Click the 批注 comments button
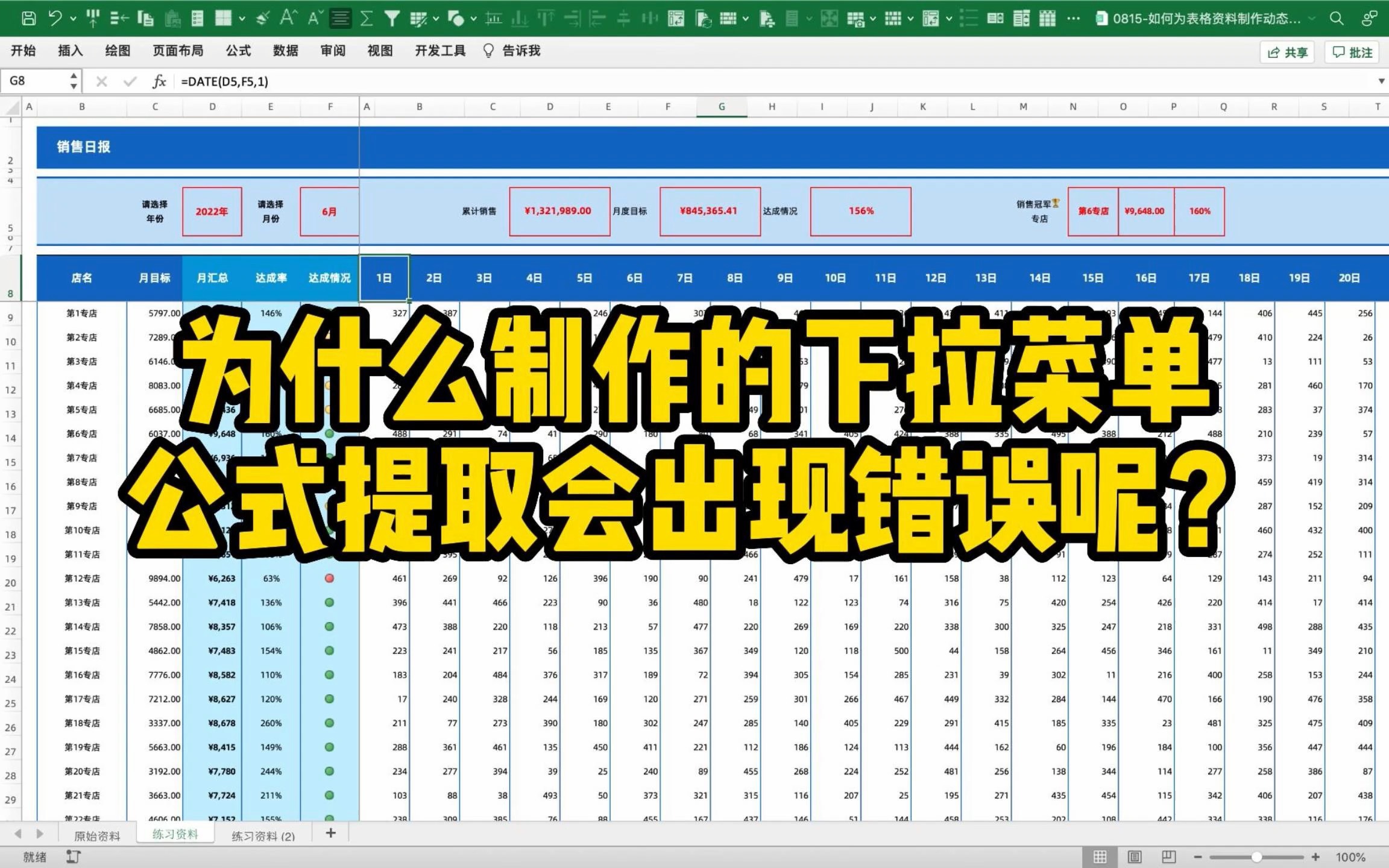This screenshot has height=868, width=1389. pyautogui.click(x=1352, y=52)
